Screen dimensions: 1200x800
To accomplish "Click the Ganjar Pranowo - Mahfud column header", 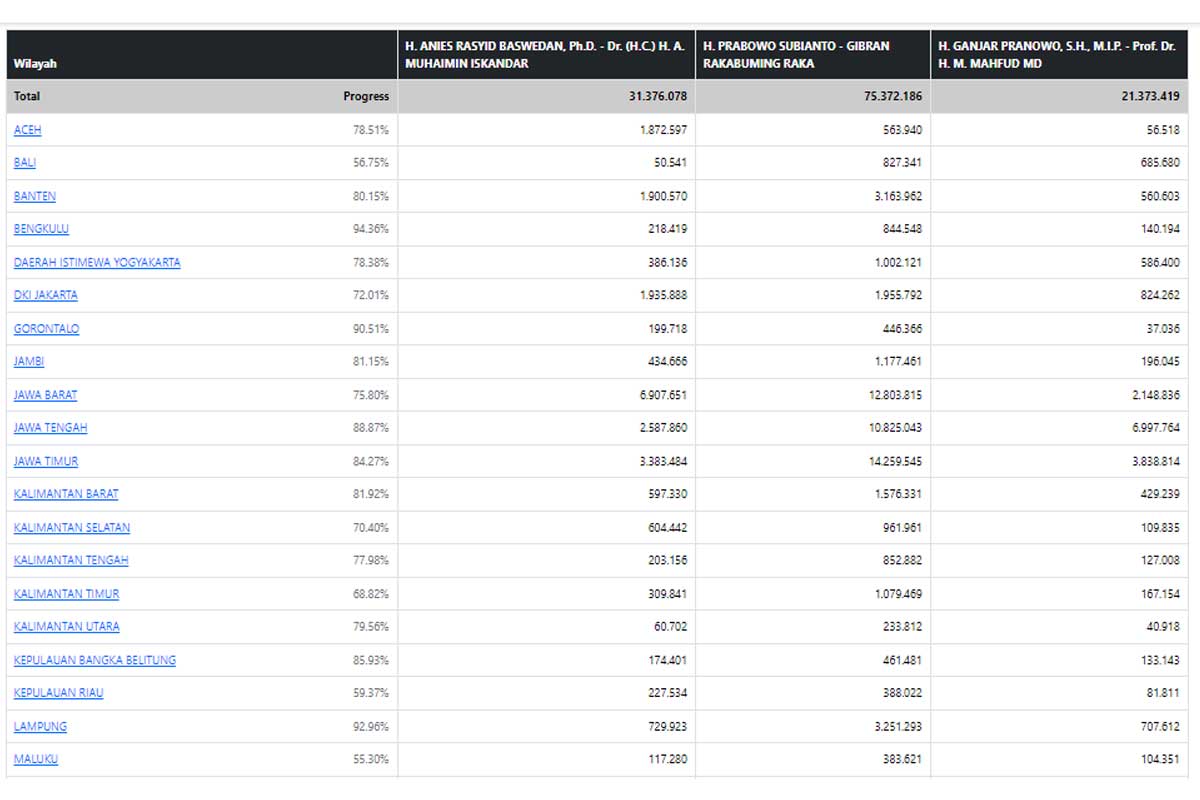I will tap(1059, 55).
